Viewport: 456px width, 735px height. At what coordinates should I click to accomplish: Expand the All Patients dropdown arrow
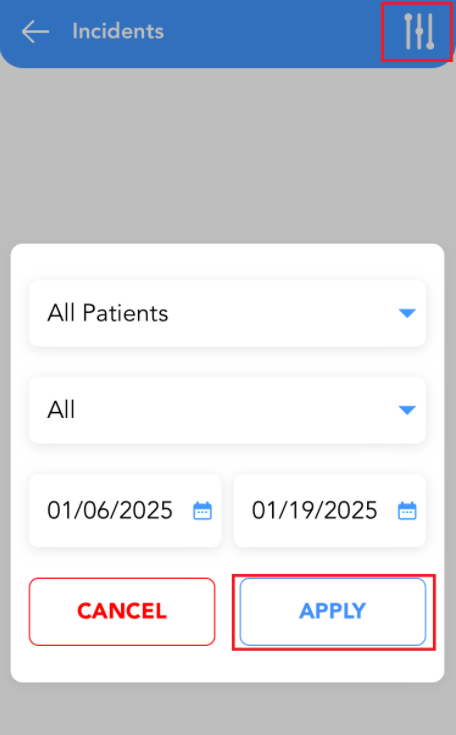point(407,313)
